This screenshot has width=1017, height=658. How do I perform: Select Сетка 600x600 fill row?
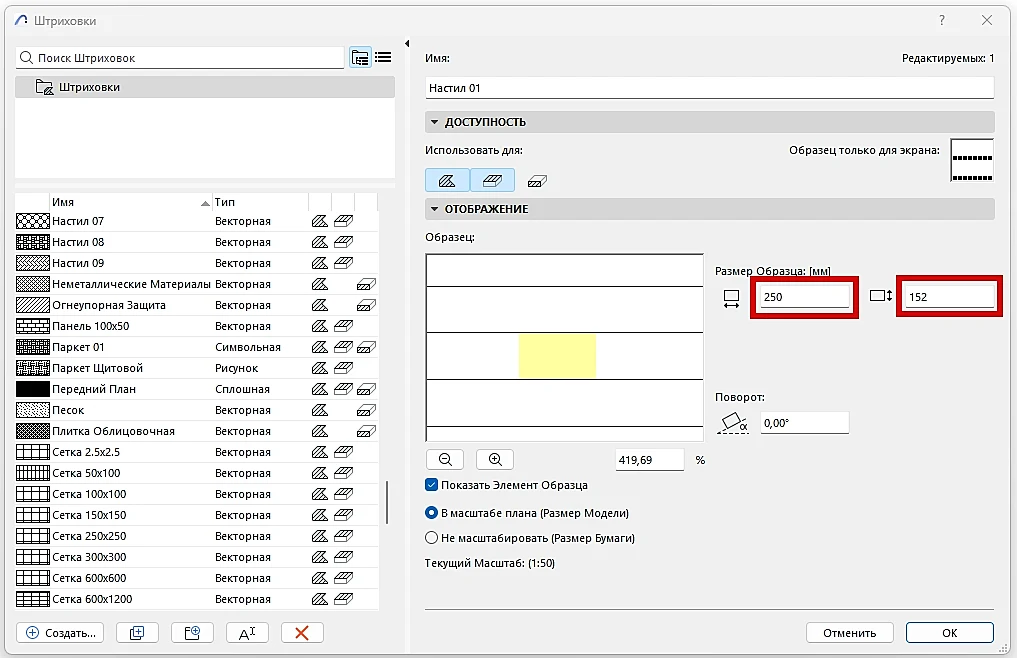tap(196, 578)
